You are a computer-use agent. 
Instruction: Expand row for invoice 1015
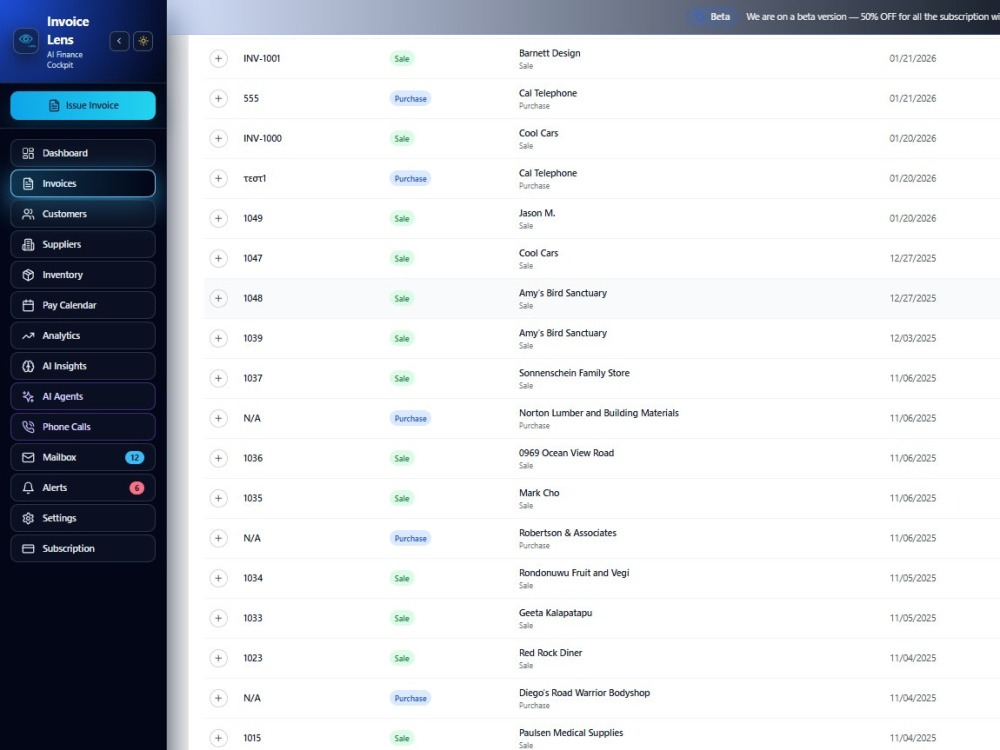pyautogui.click(x=218, y=738)
